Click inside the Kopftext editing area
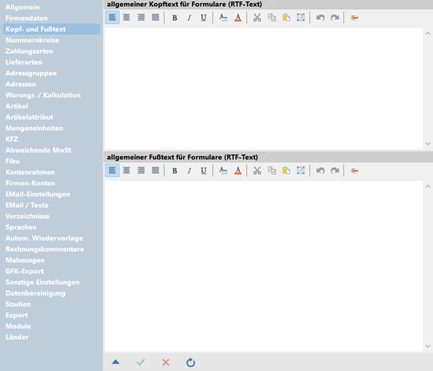 pos(263,88)
